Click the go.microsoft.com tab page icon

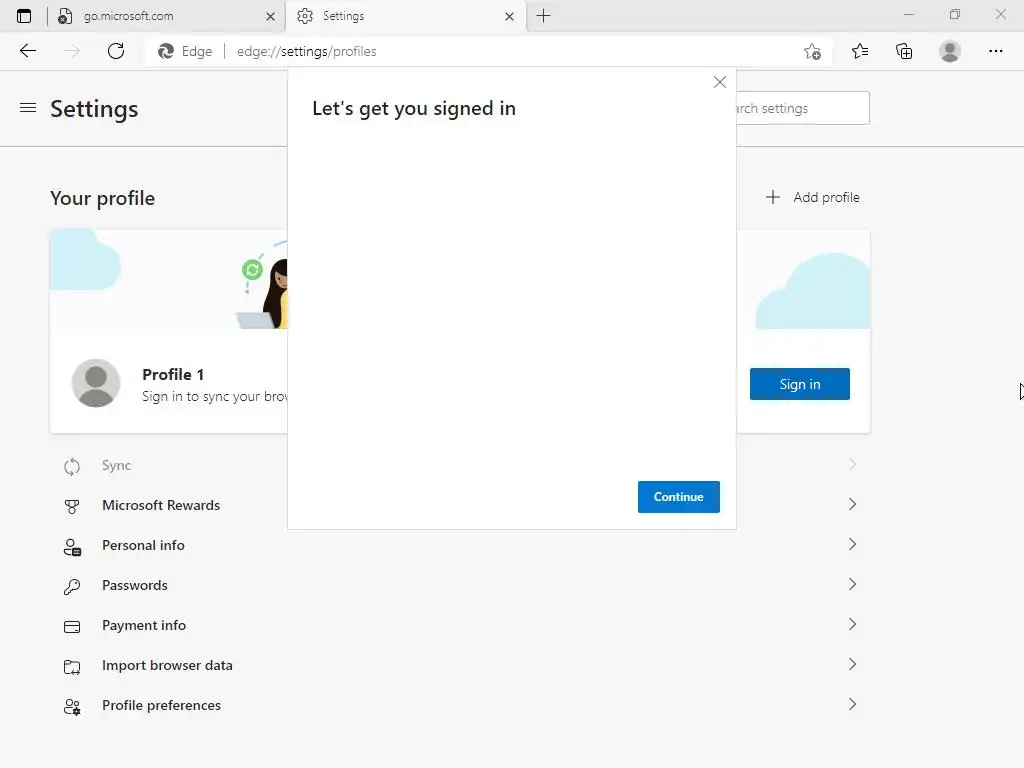click(65, 16)
